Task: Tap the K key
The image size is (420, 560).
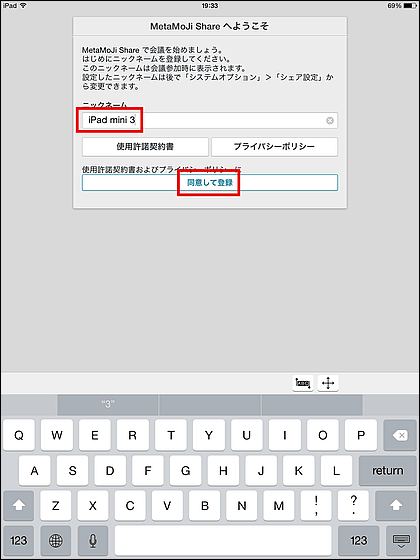Action: click(x=299, y=470)
